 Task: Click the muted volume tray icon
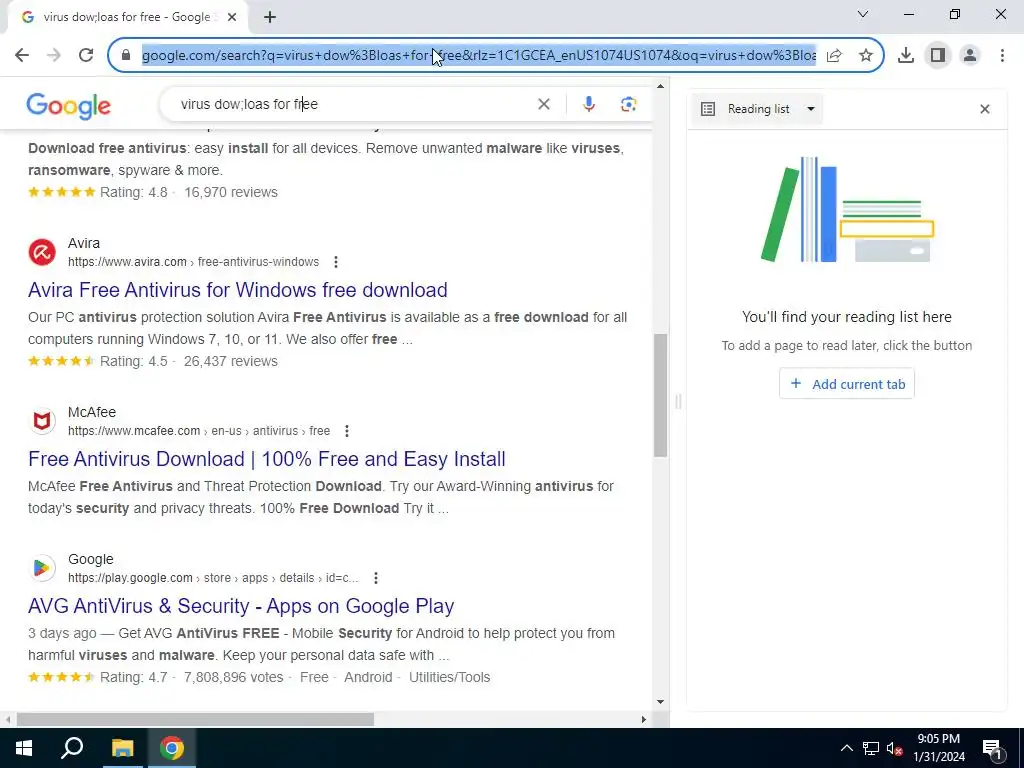tap(894, 748)
